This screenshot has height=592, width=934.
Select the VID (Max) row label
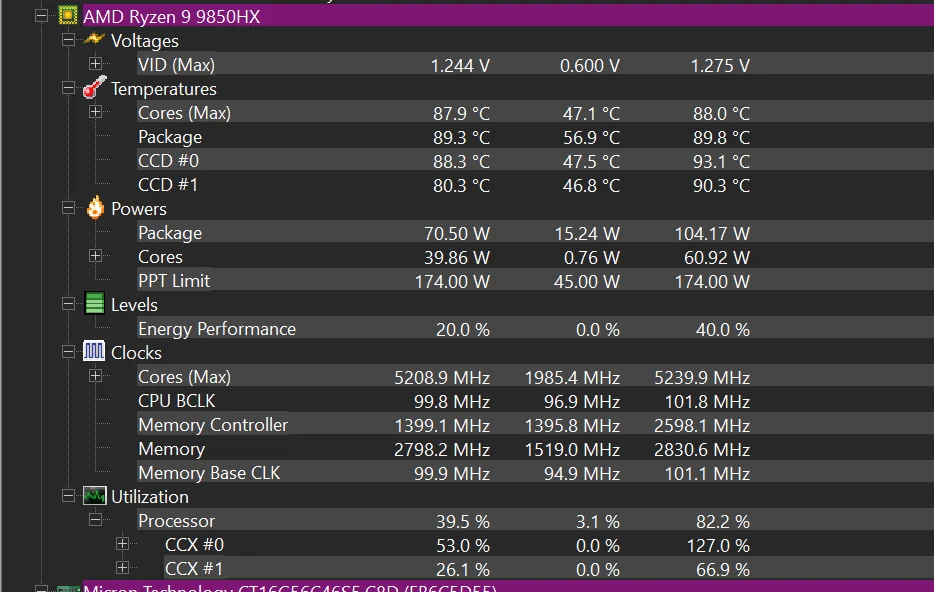(x=176, y=64)
